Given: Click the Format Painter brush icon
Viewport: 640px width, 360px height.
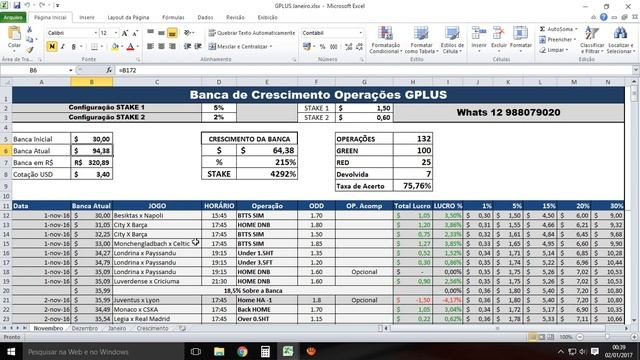Looking at the screenshot, I should (x=29, y=50).
